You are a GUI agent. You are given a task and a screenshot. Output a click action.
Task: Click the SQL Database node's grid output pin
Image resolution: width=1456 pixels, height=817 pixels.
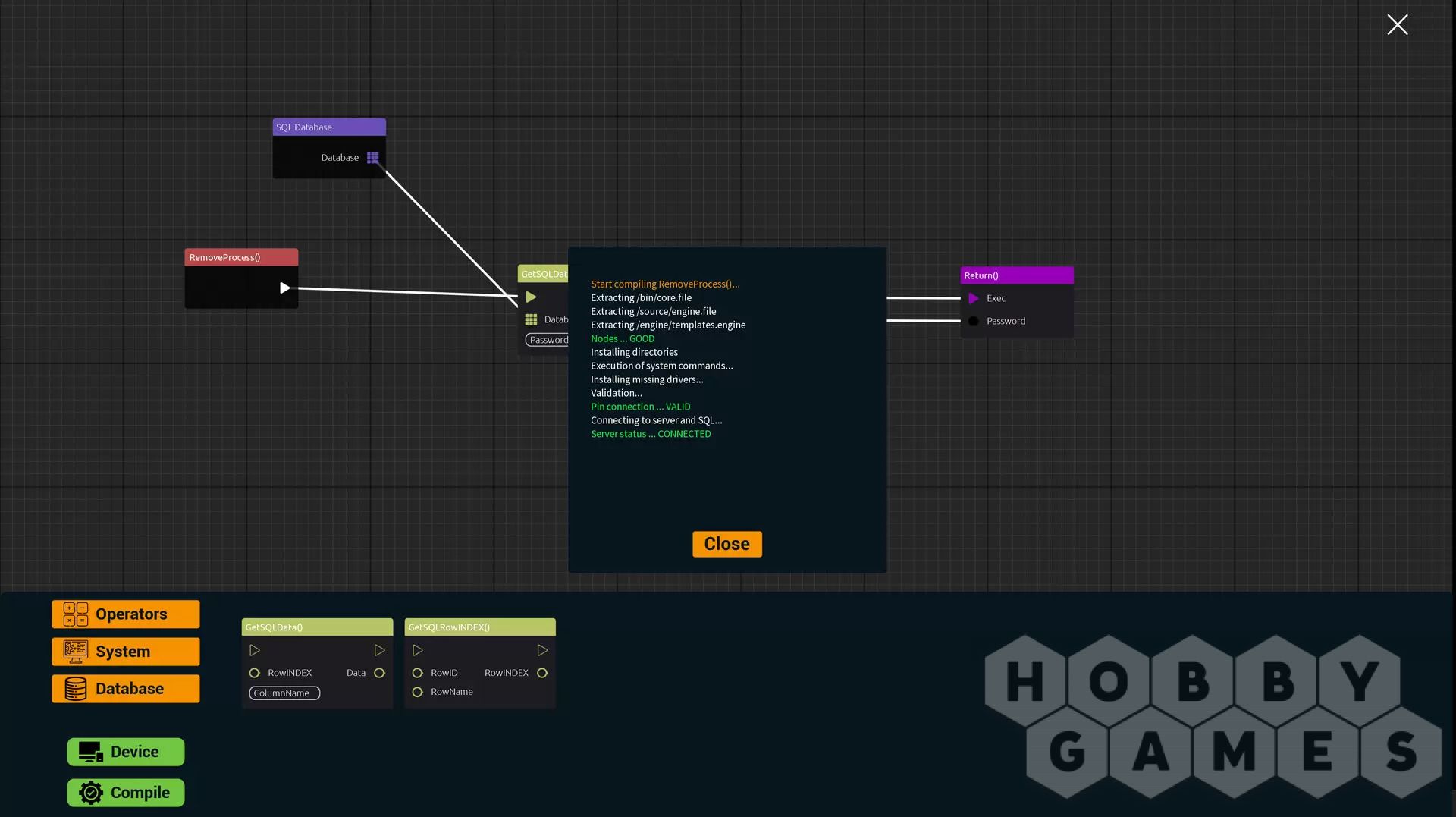pyautogui.click(x=372, y=158)
